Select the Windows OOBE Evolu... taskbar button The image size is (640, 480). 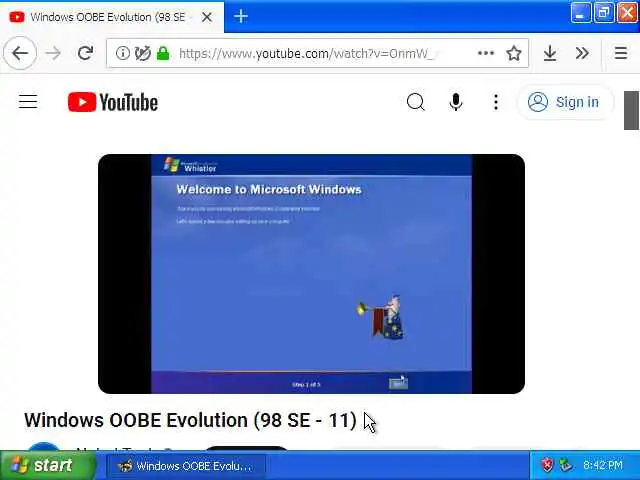186,466
